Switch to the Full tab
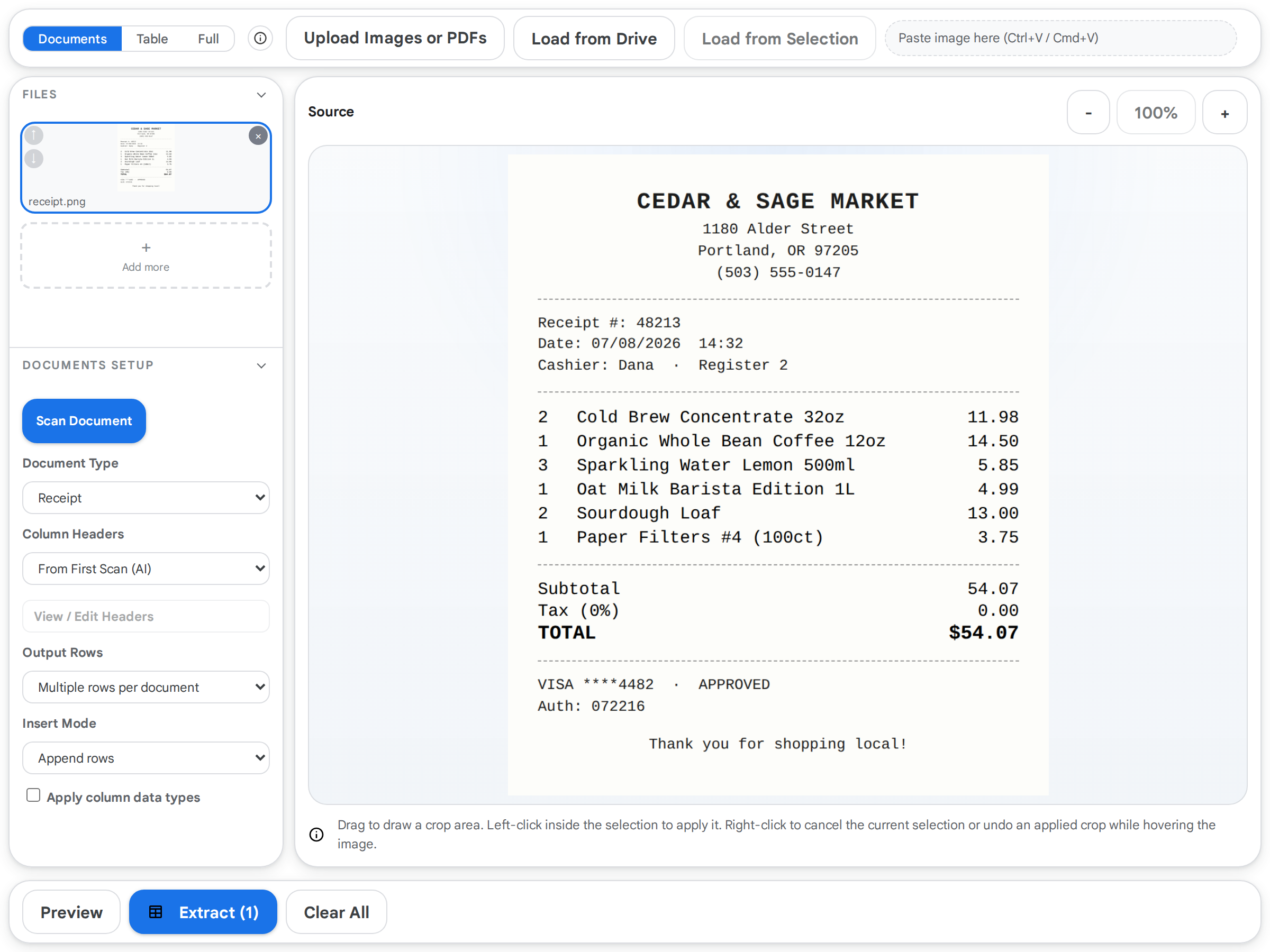 pos(208,39)
